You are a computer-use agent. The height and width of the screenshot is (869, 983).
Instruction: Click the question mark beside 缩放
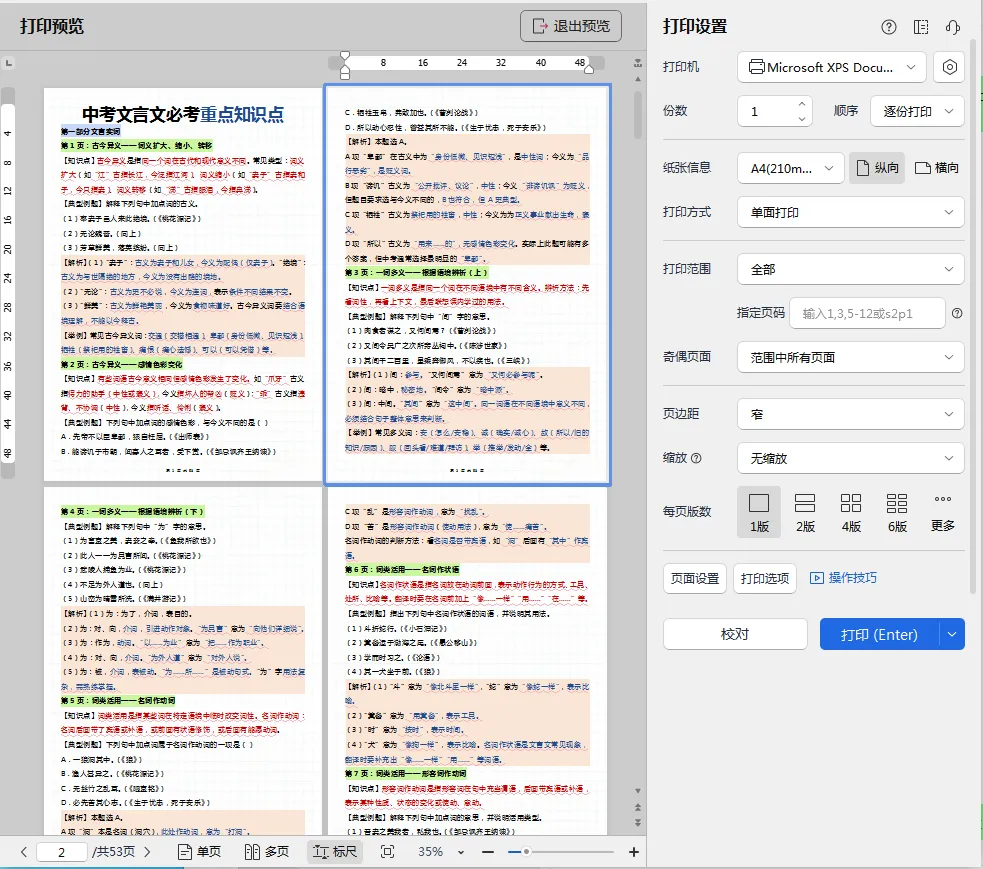pyautogui.click(x=696, y=458)
